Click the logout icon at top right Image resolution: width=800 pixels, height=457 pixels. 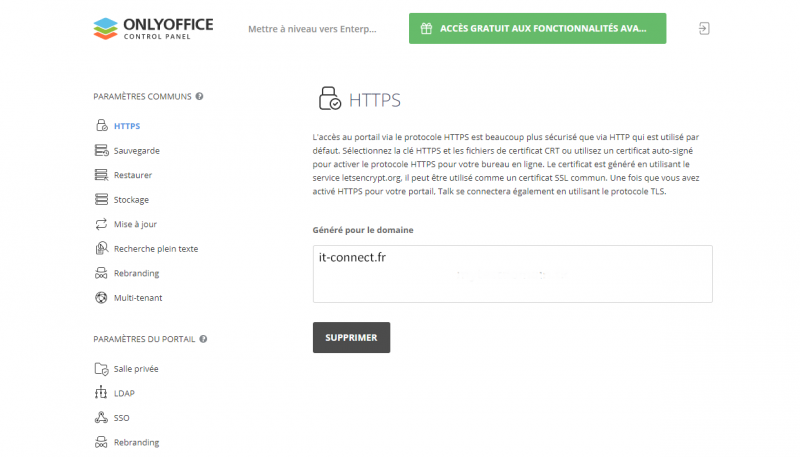pos(704,29)
